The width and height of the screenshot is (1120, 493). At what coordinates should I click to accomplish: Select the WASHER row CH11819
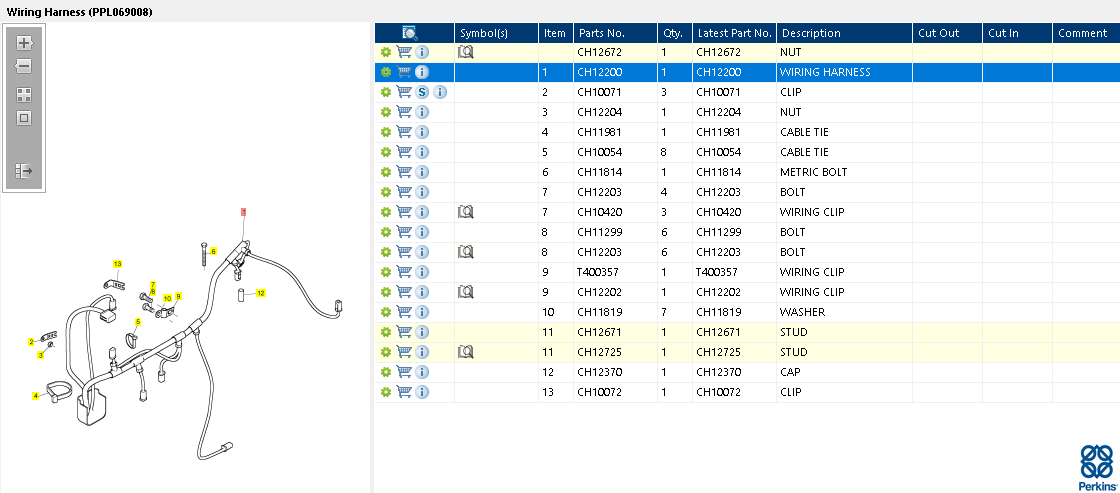(x=802, y=312)
